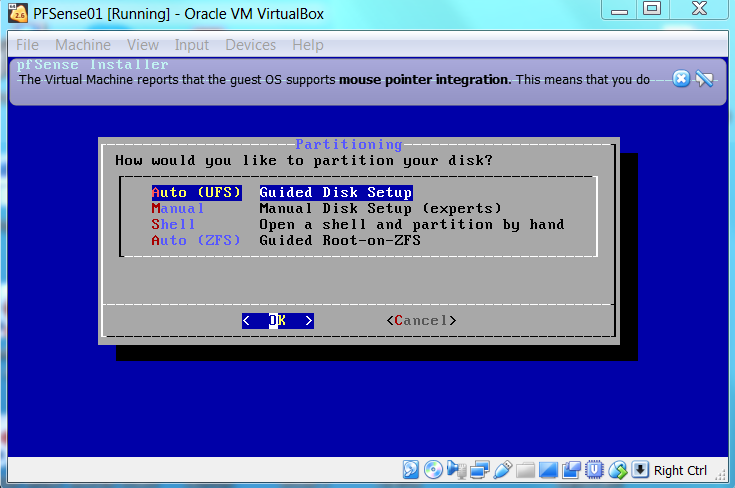Select the OK button in Partitioning dialog
The width and height of the screenshot is (735, 488).
coord(278,321)
